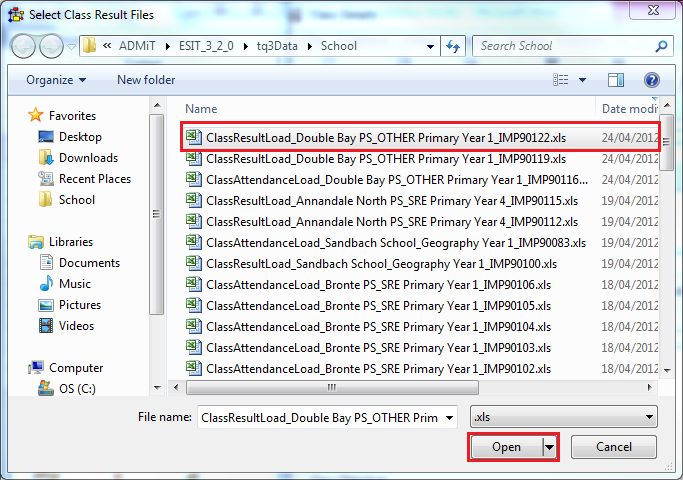Open the Organize dropdown menu
683x480 pixels.
pyautogui.click(x=56, y=80)
